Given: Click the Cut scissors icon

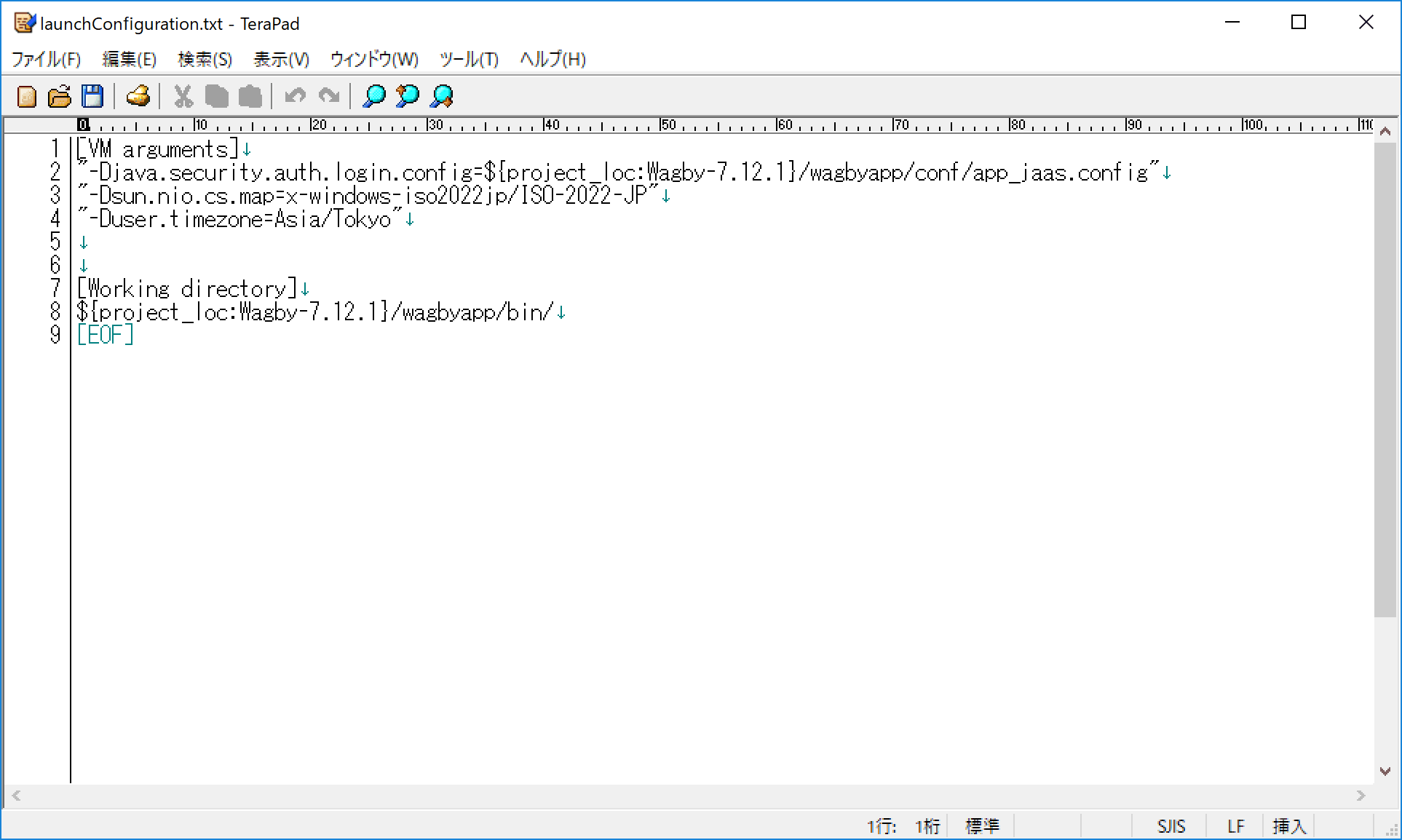Looking at the screenshot, I should click(183, 96).
